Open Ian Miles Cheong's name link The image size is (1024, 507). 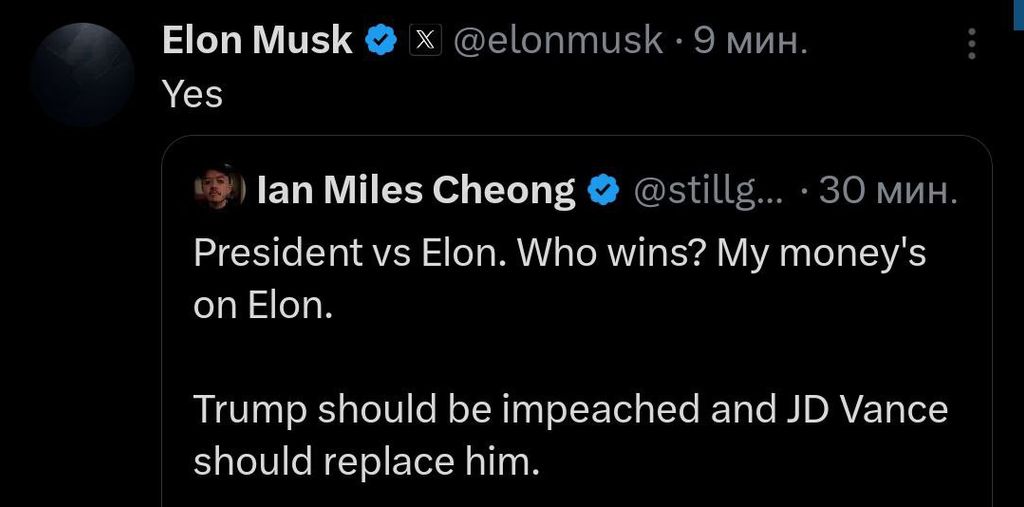click(x=417, y=191)
